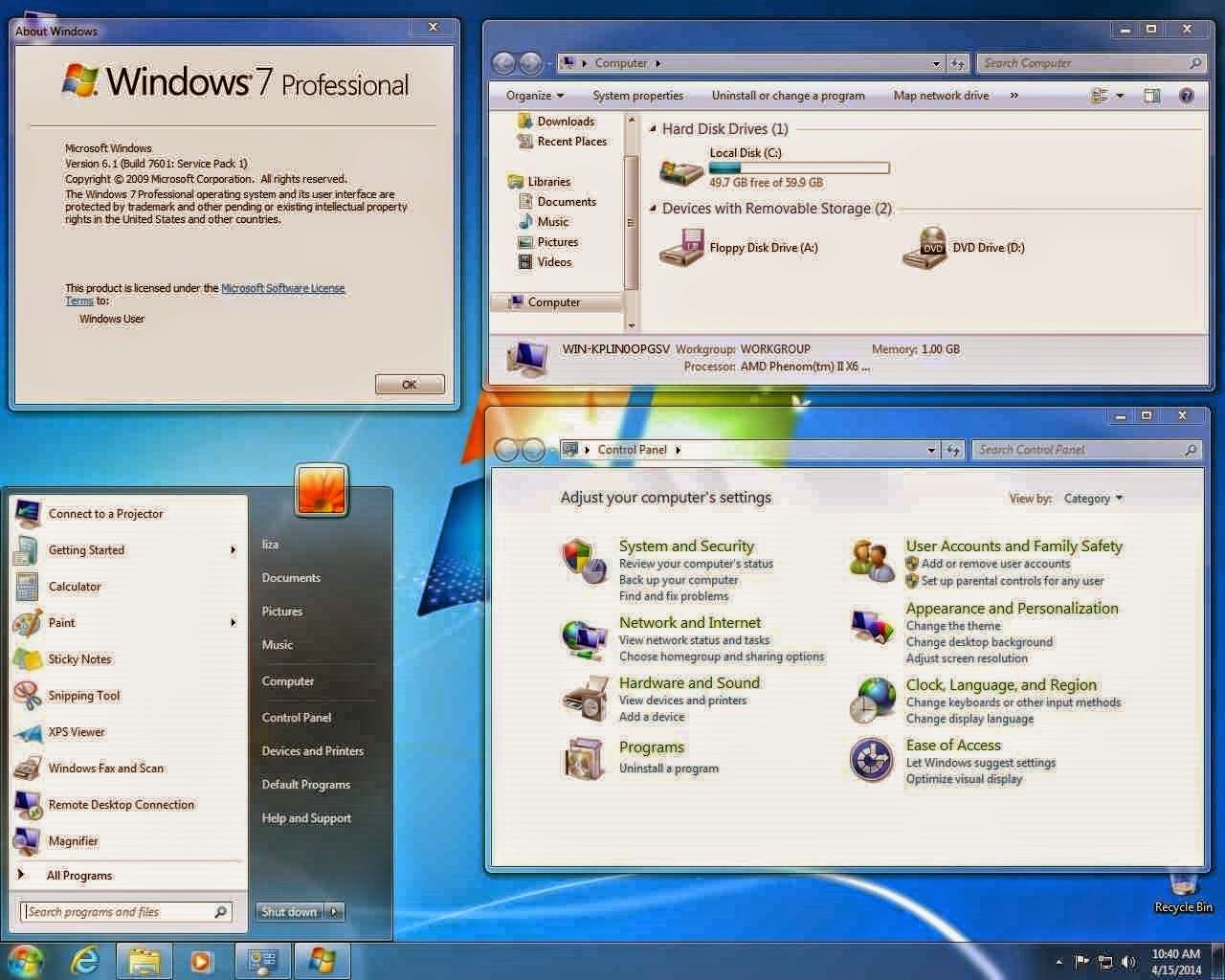Collapse the Devices with Removable Storage group
This screenshot has width=1225, height=980.
point(654,209)
